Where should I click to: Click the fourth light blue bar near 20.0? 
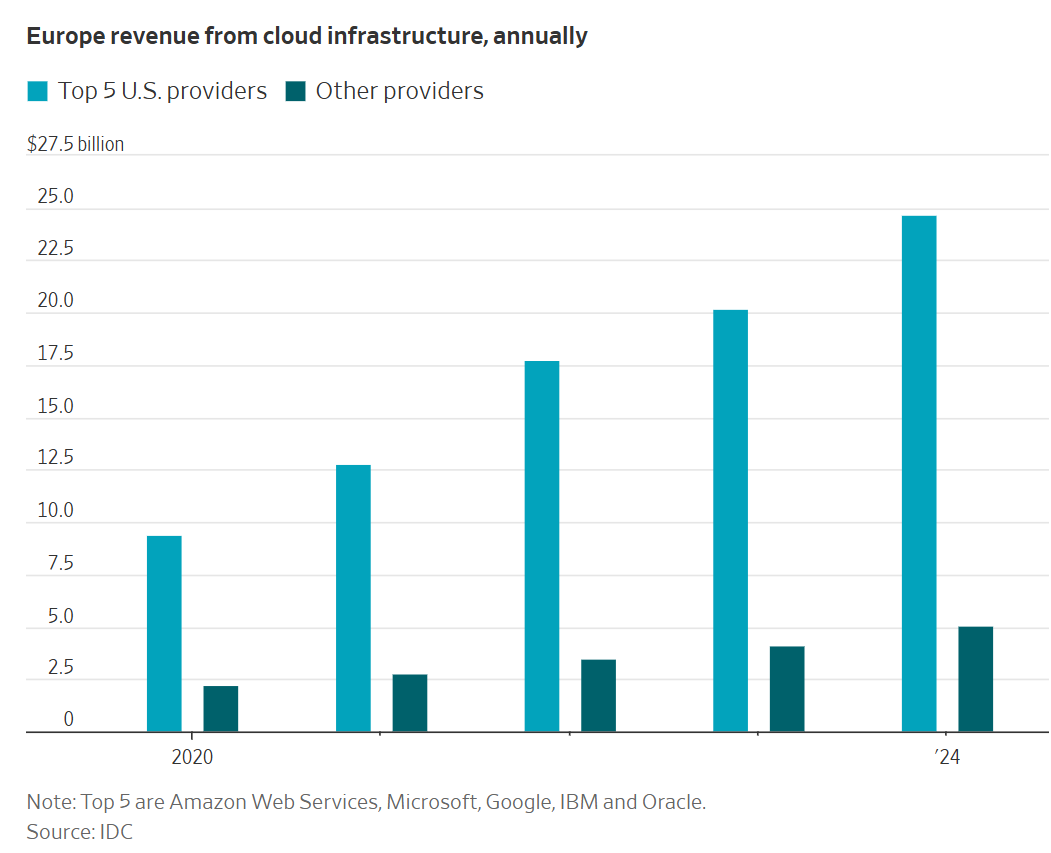[730, 521]
